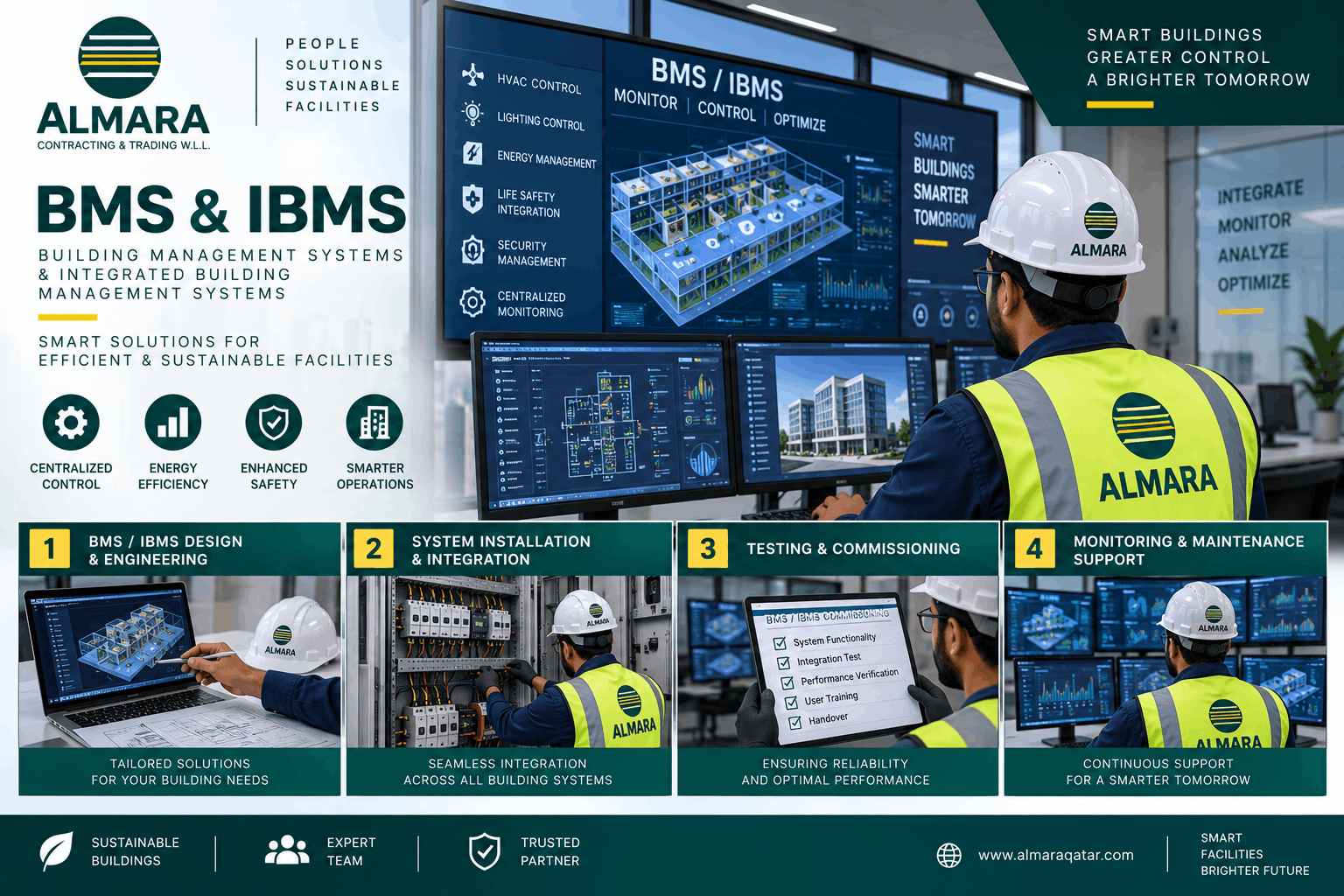
Task: Open the Smarter Operations building icon
Action: pyautogui.click(x=374, y=423)
